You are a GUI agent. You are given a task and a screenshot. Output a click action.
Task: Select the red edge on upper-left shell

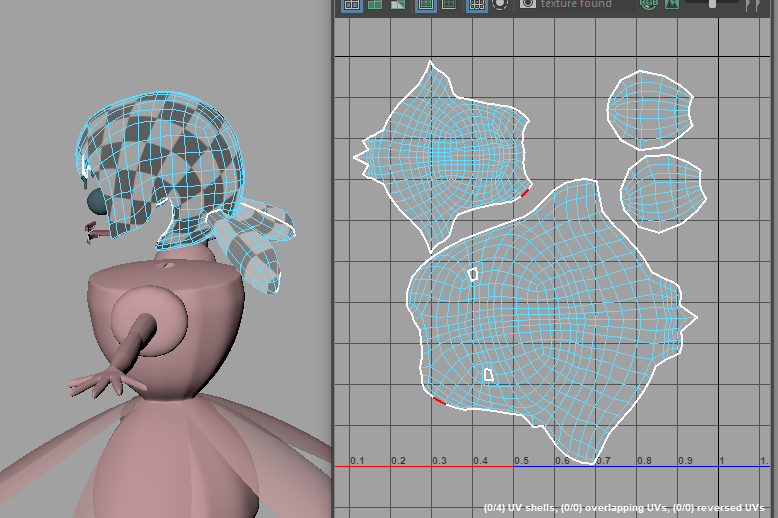pyautogui.click(x=525, y=193)
